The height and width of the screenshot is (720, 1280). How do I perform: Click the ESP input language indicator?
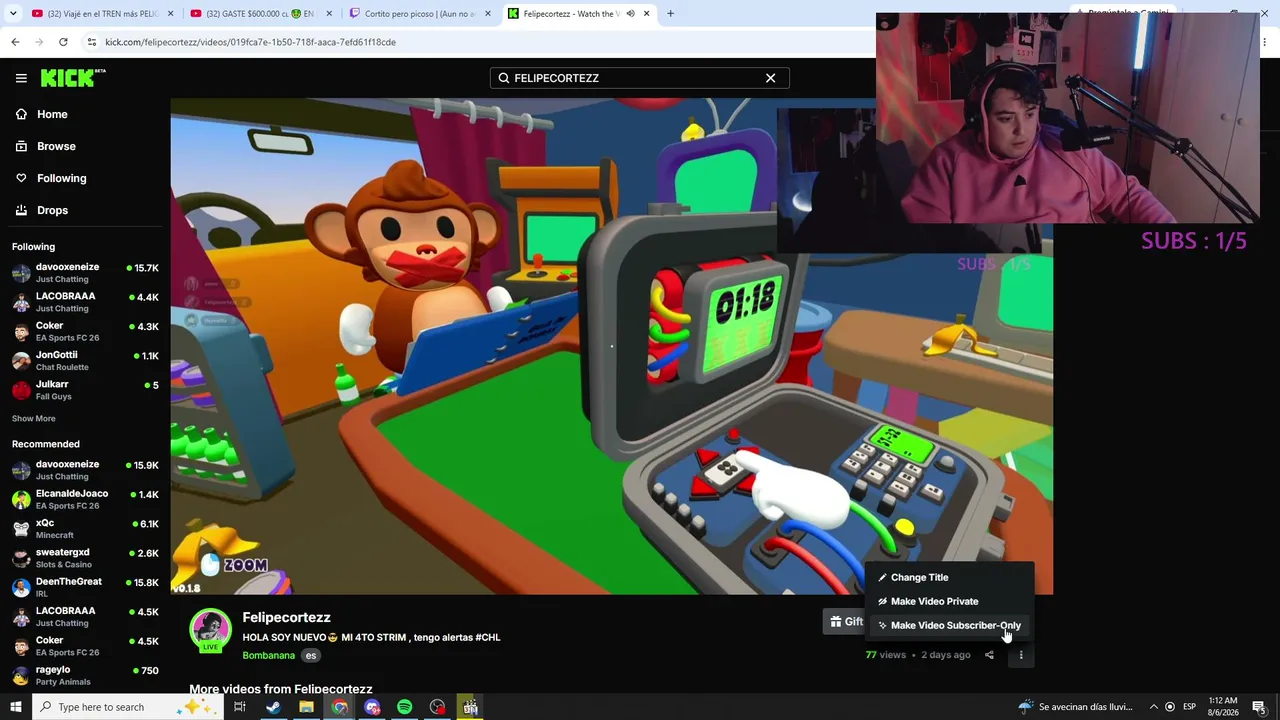pos(1189,707)
